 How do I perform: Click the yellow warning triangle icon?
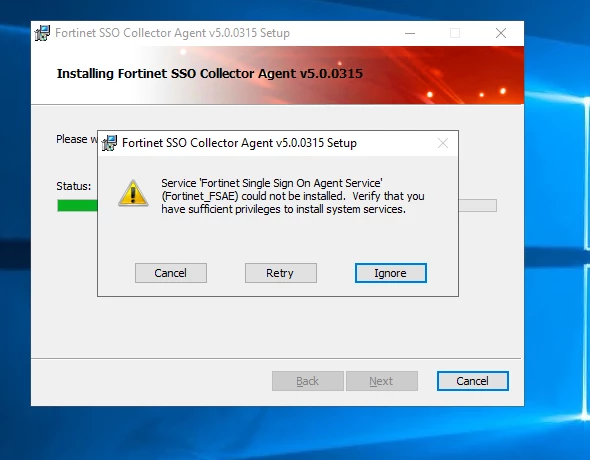133,193
